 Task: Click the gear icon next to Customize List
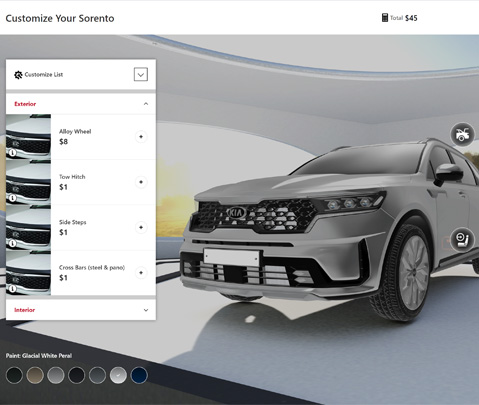(18, 75)
